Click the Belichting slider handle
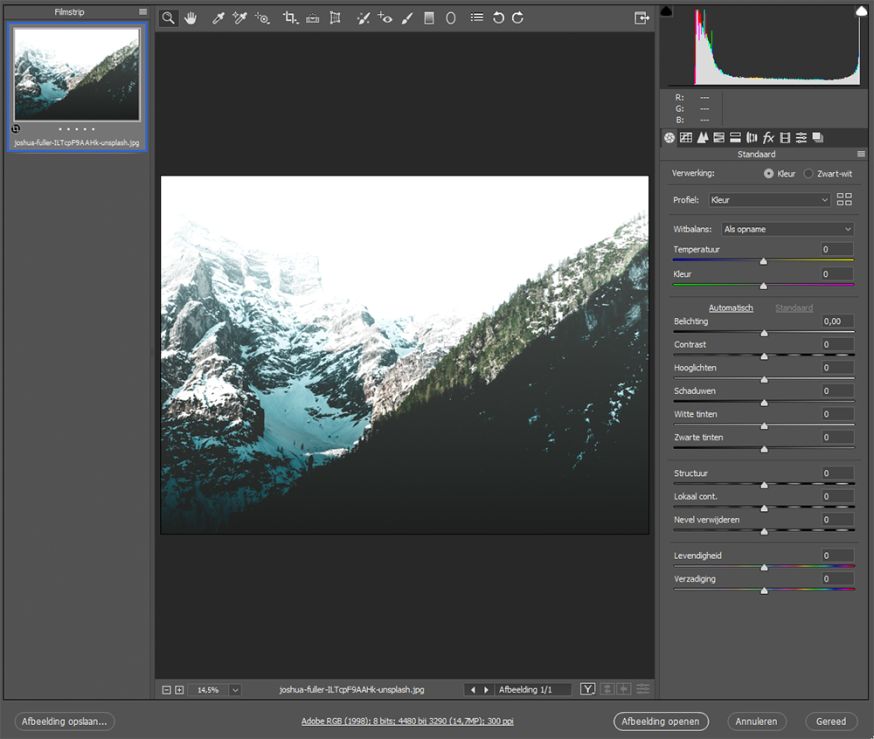The width and height of the screenshot is (874, 739). (x=764, y=333)
